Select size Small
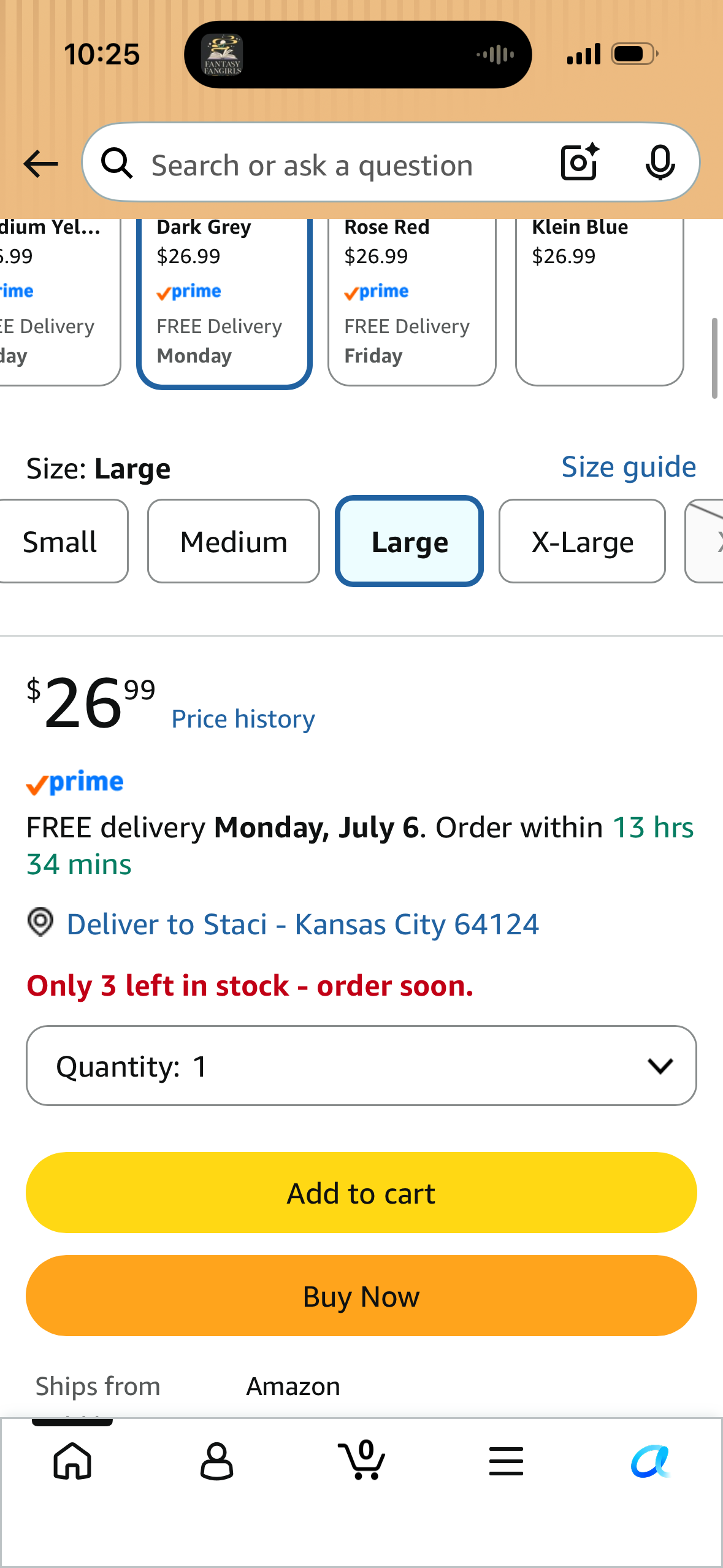This screenshot has height=1568, width=723. [x=60, y=541]
